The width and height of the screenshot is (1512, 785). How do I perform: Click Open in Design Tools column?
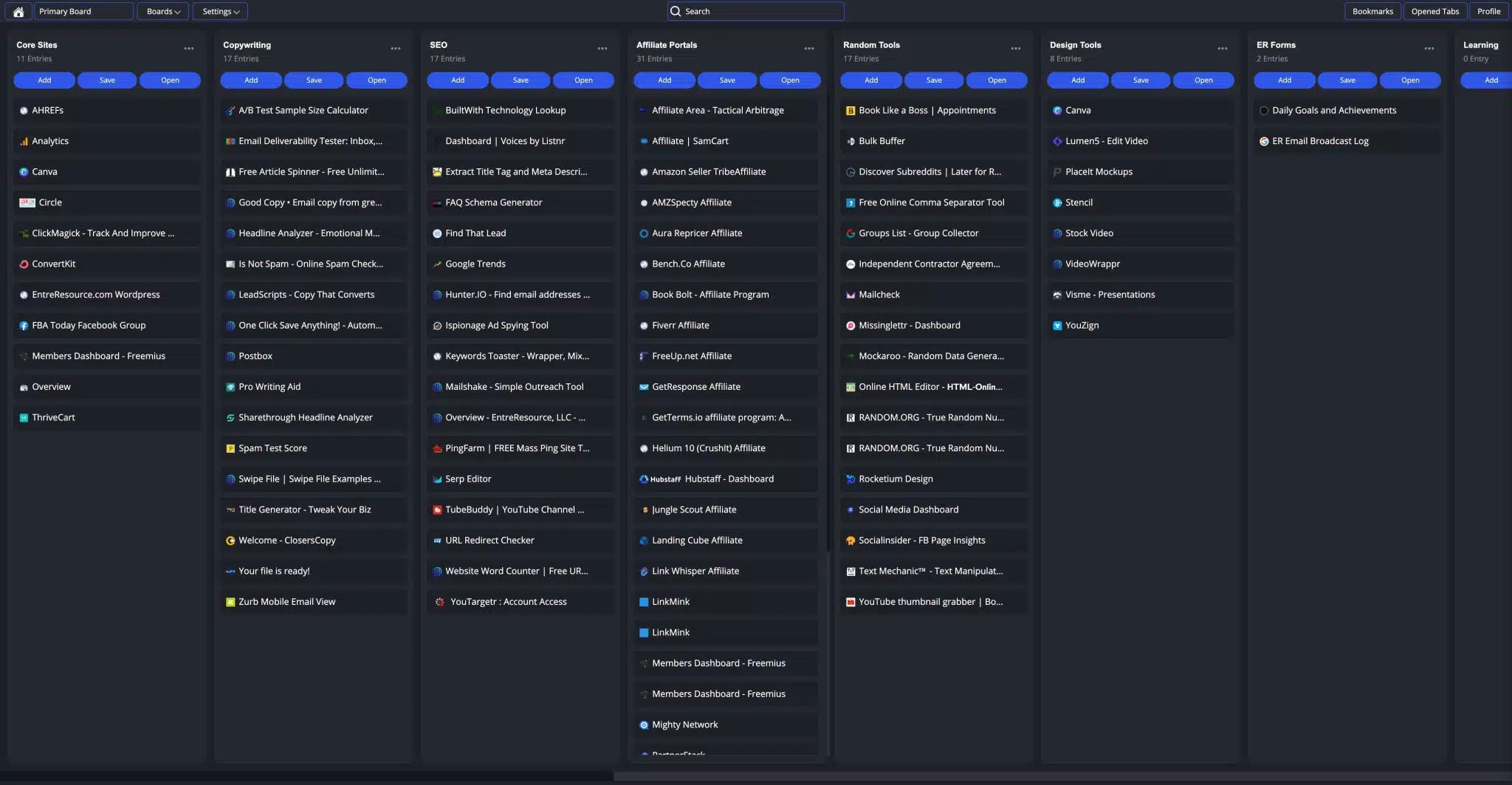(1203, 80)
